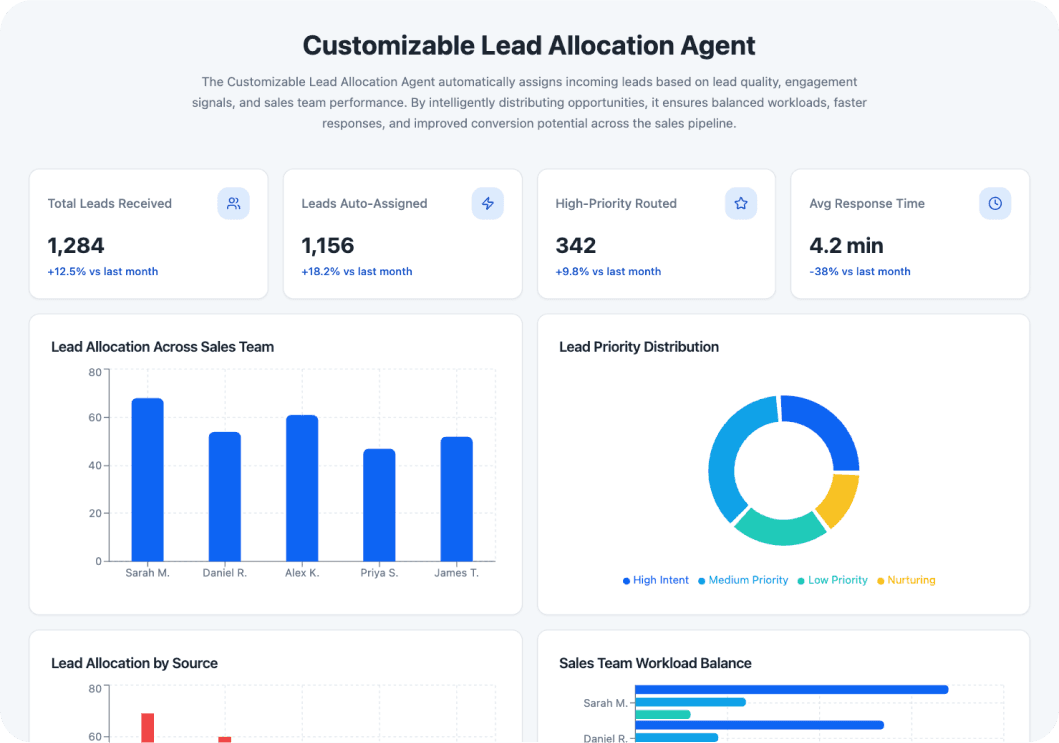Toggle the Medium Priority legend entry
The image size is (1059, 743).
(x=742, y=580)
